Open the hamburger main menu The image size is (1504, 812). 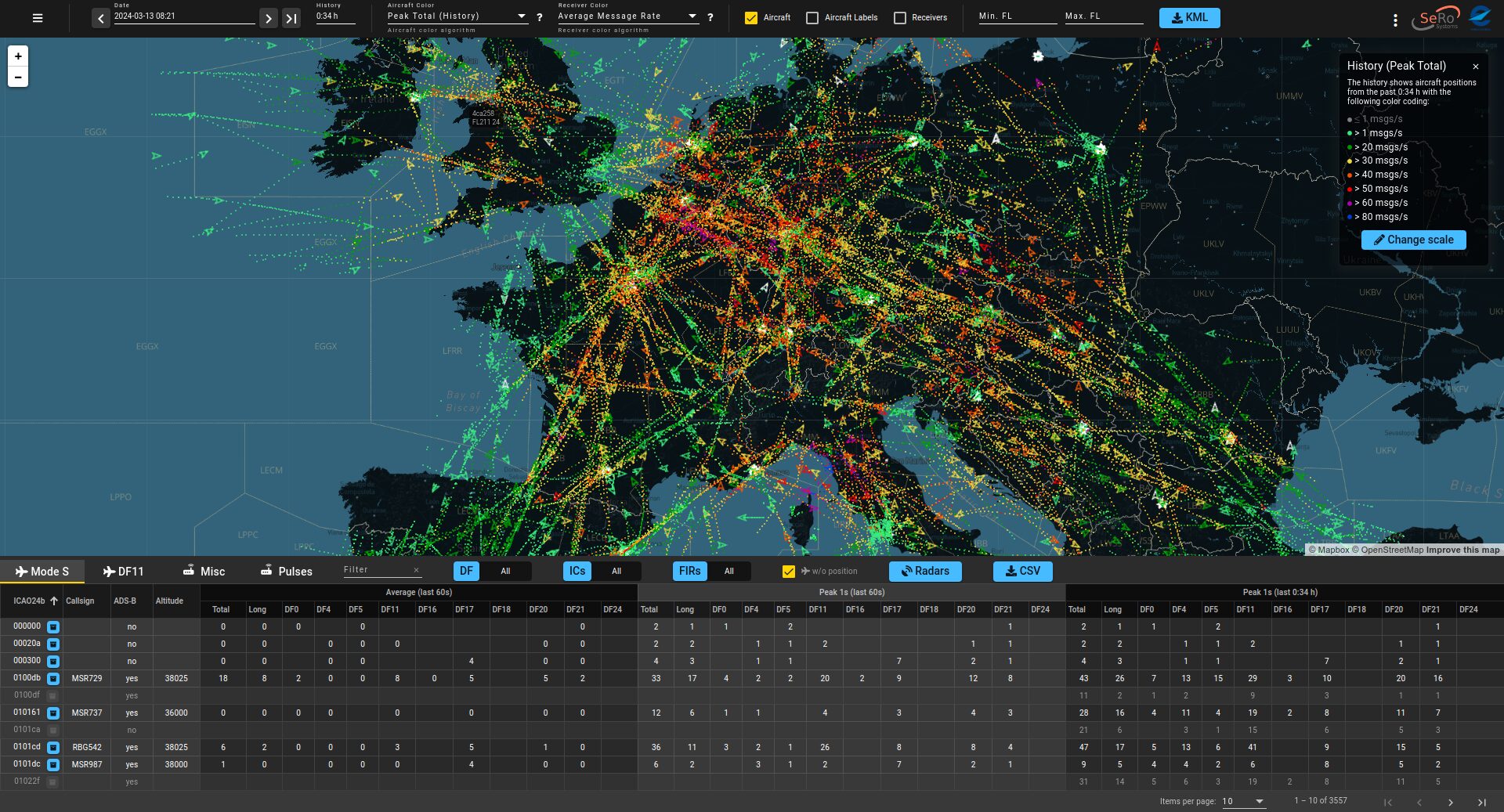click(38, 18)
